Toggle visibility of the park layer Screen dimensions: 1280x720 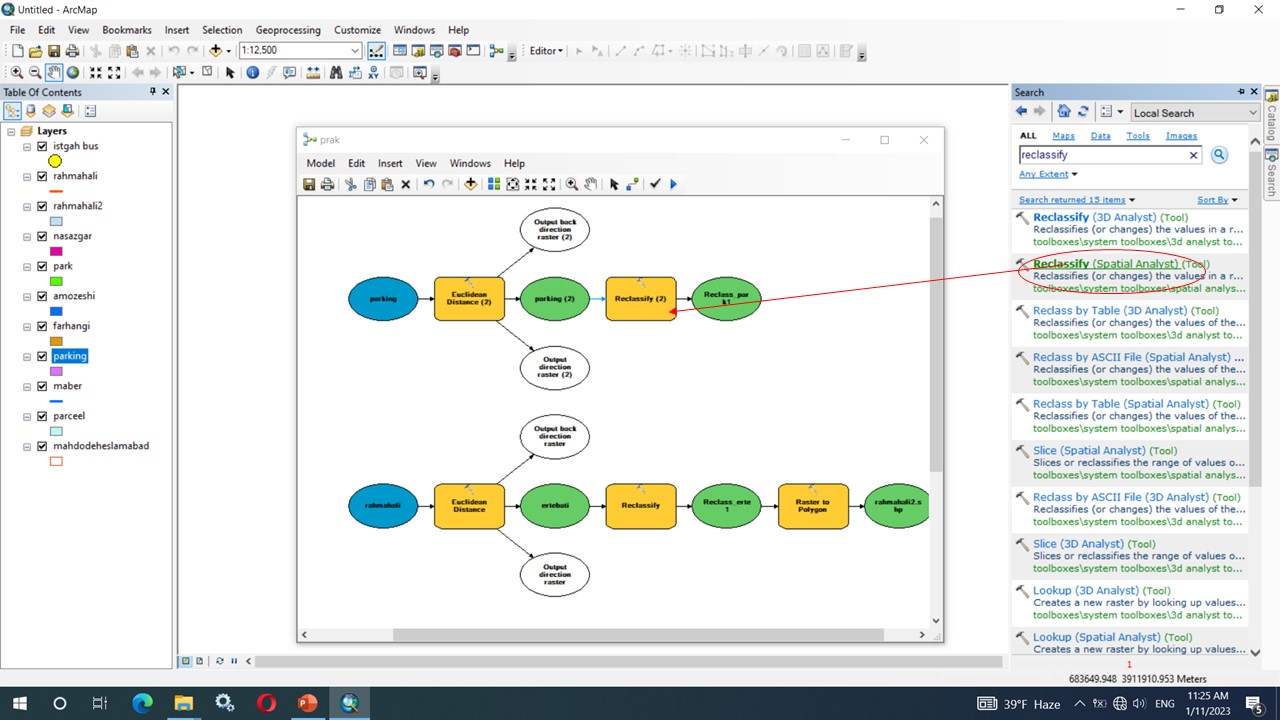[42, 266]
